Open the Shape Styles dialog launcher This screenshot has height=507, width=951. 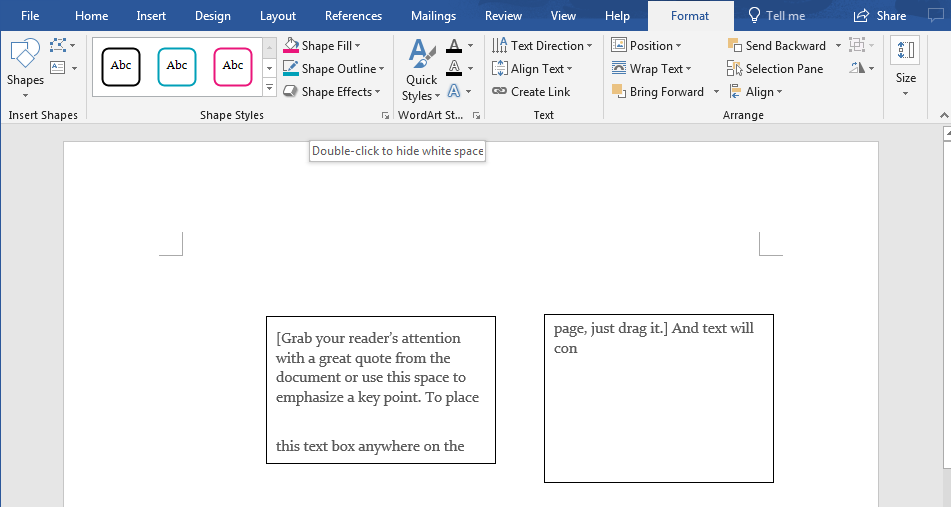tap(385, 115)
